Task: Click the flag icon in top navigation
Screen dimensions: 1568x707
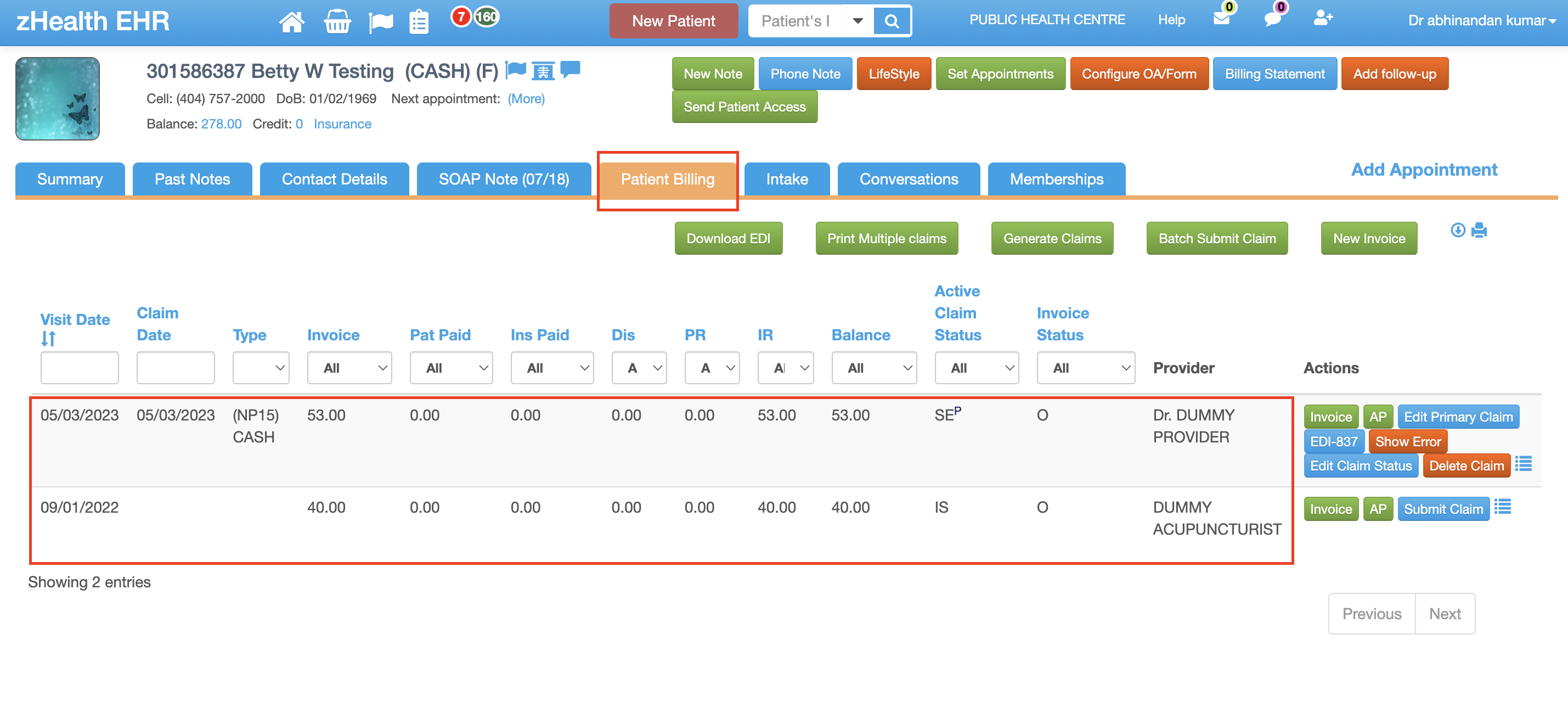Action: [x=381, y=22]
